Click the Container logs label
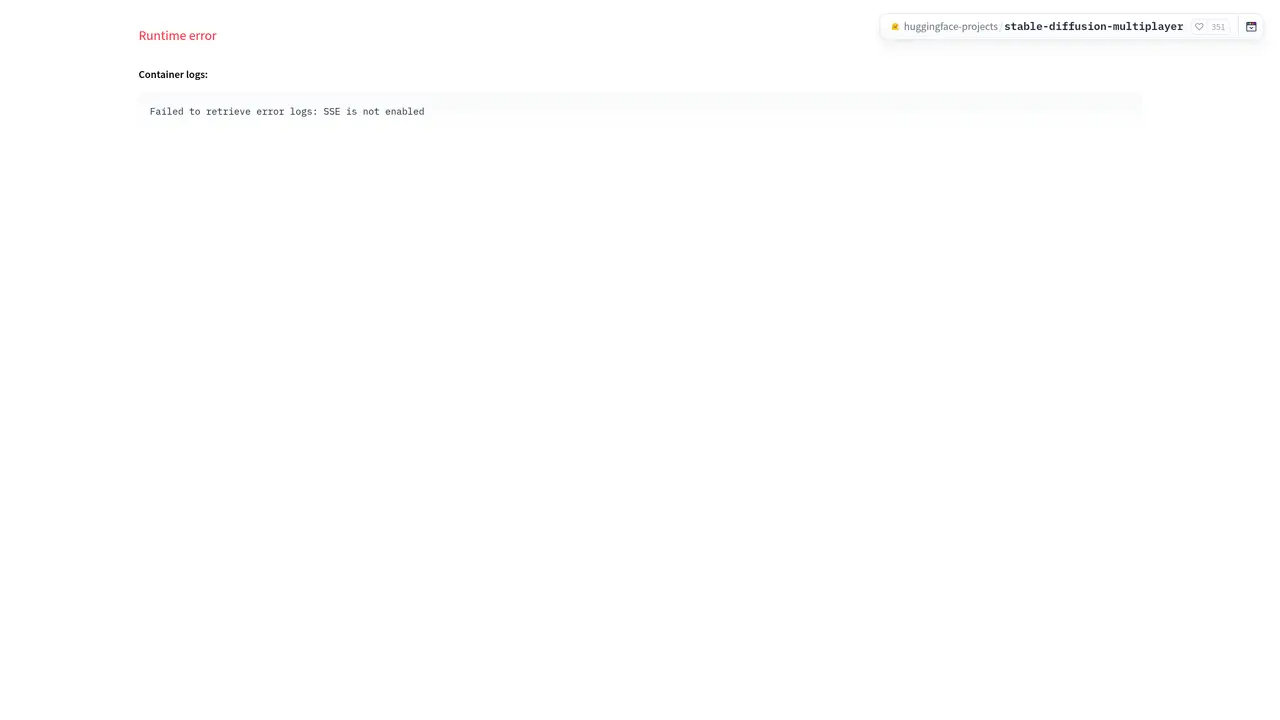The image size is (1280, 720). pyautogui.click(x=173, y=74)
